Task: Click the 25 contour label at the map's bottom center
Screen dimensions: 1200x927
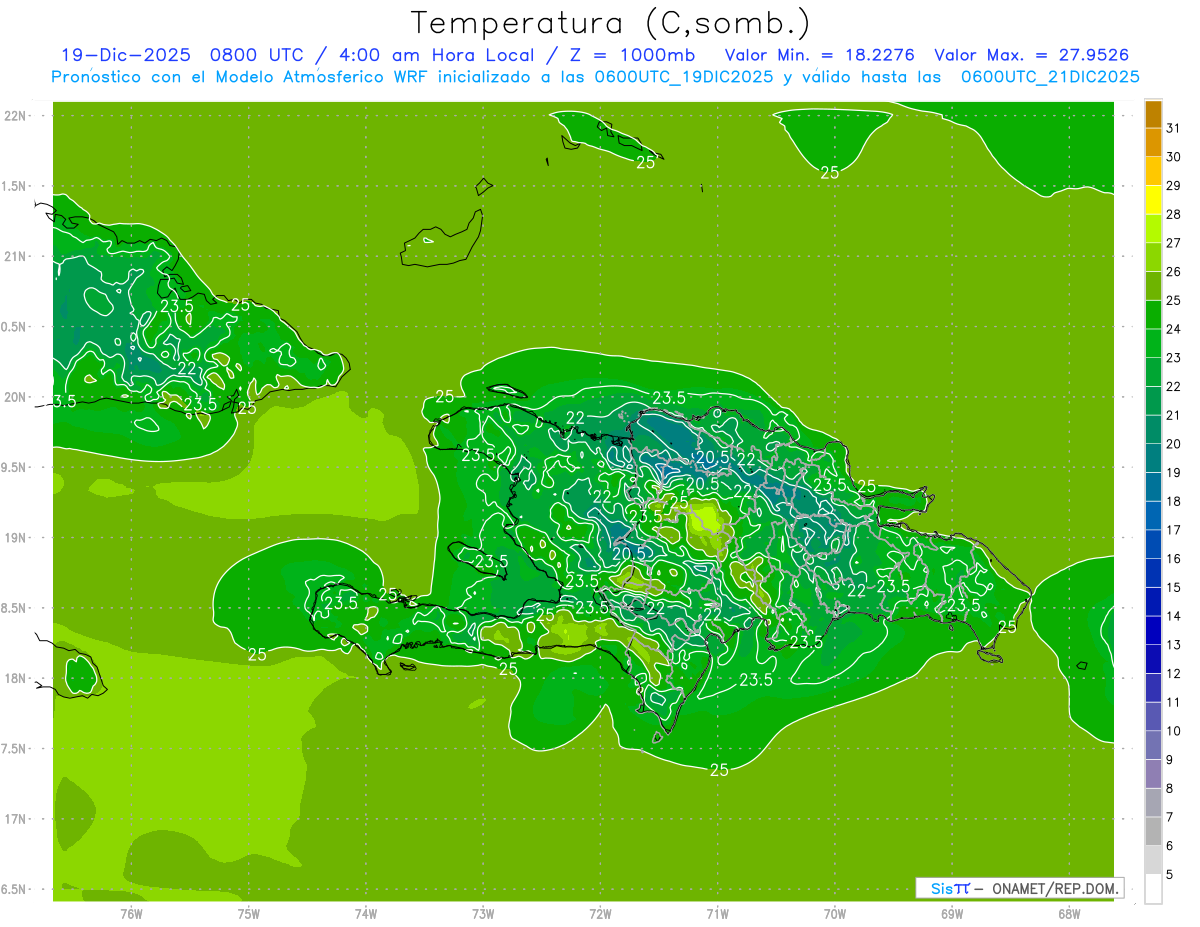Action: (x=719, y=769)
